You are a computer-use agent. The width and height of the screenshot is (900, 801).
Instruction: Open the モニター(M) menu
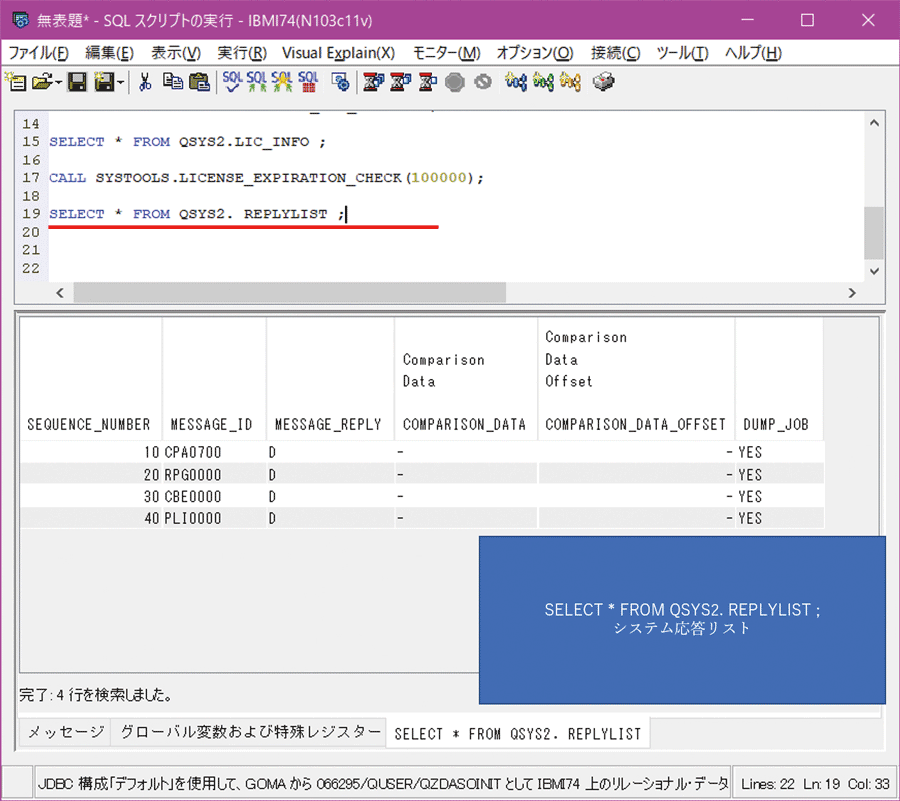446,53
